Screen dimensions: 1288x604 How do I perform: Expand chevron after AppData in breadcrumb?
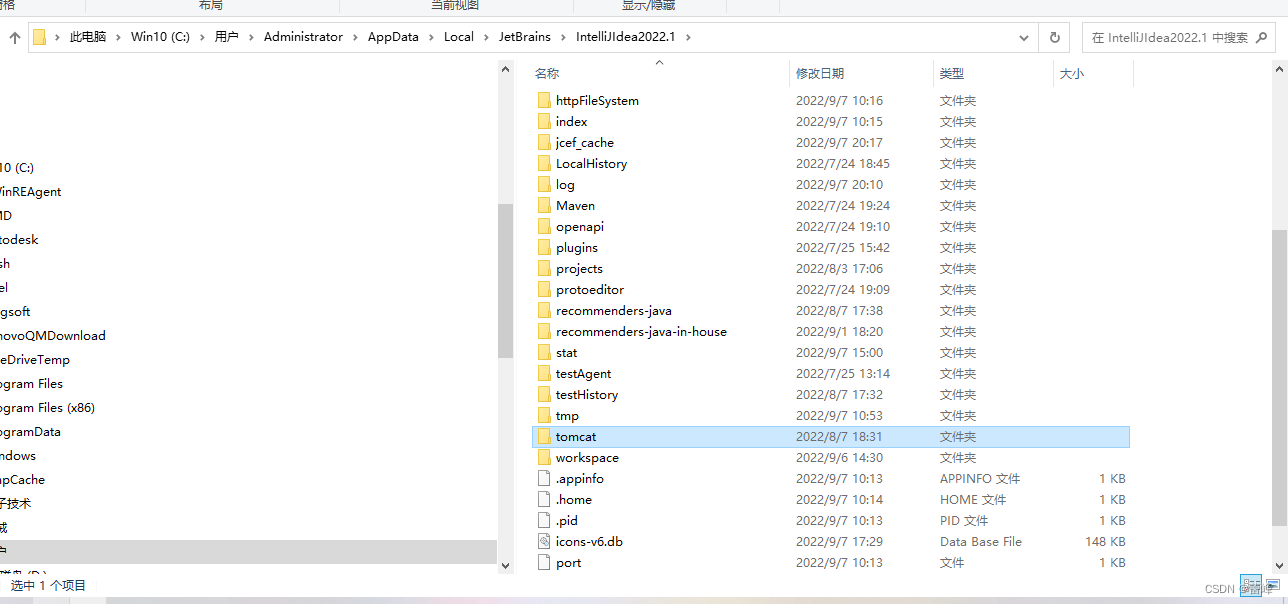pyautogui.click(x=431, y=38)
